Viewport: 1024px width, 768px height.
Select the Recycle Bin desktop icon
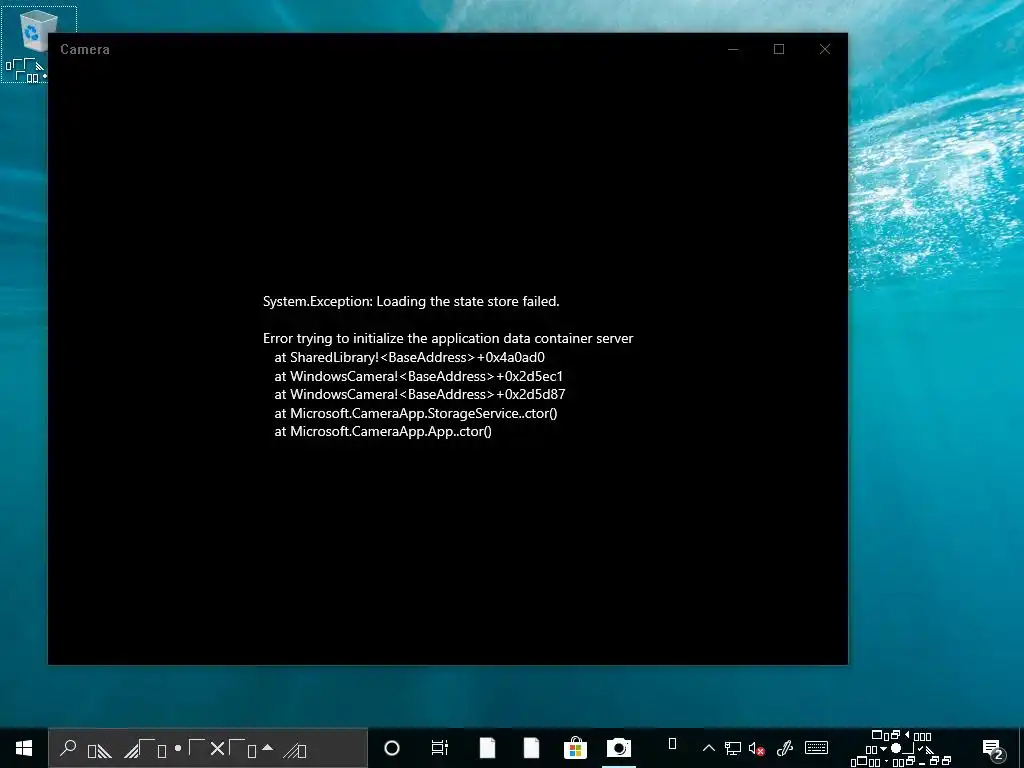point(38,44)
